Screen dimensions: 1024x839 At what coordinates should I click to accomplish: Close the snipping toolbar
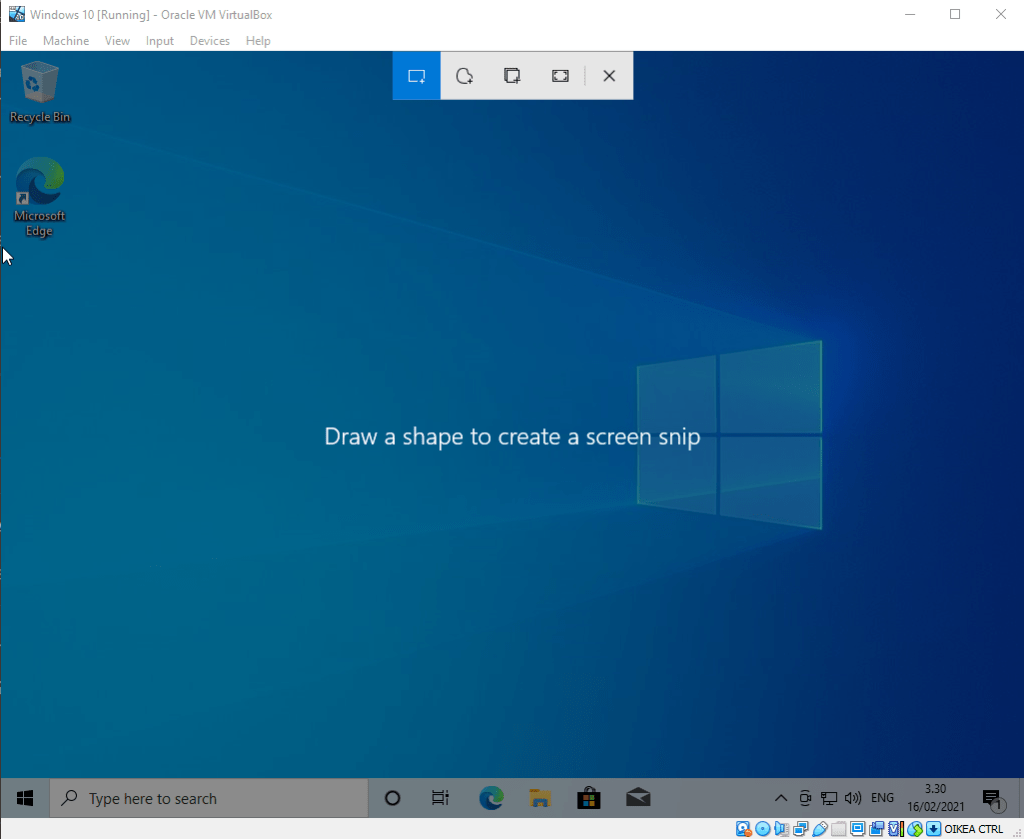pos(609,76)
